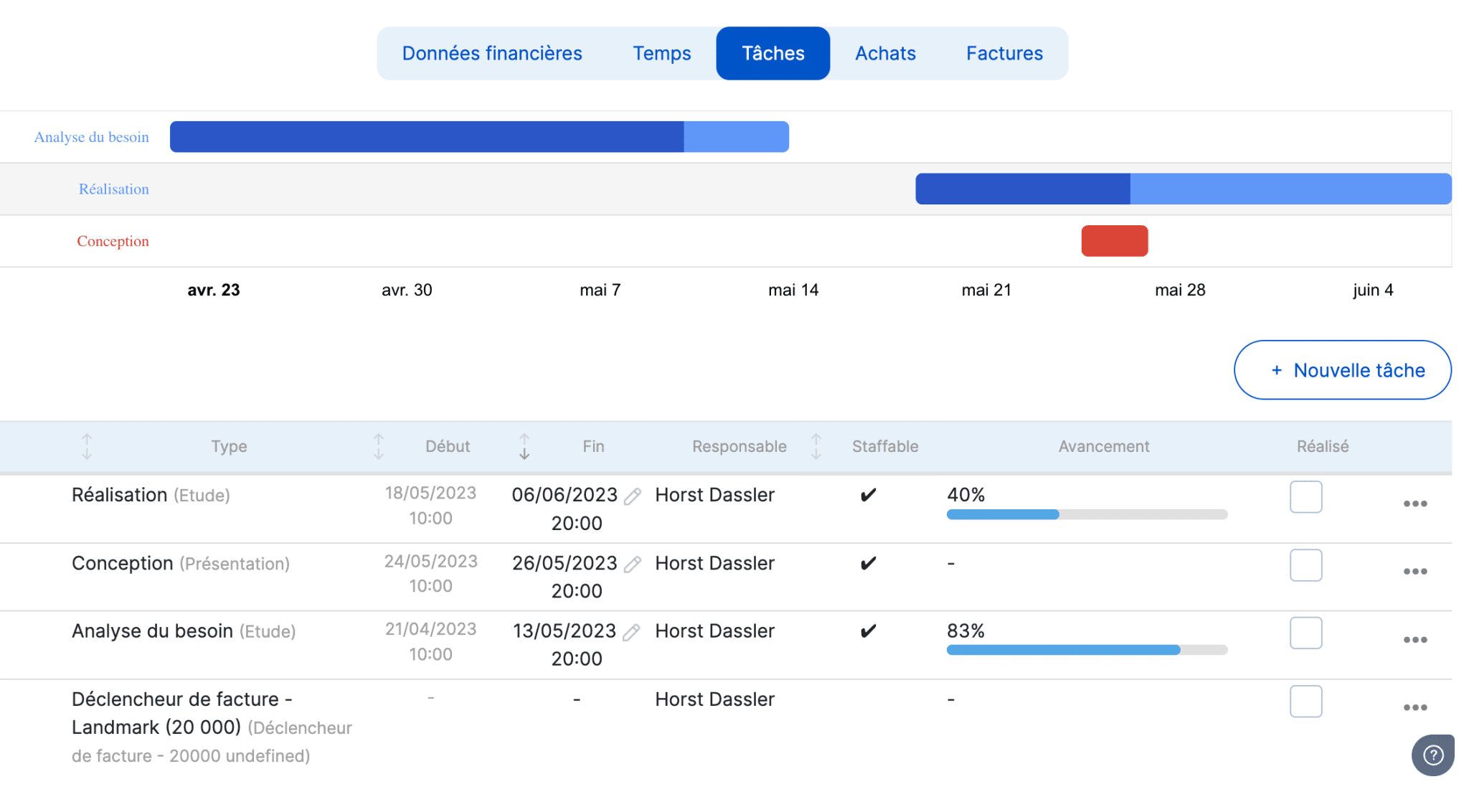Edit the end date of Conception task
The width and height of the screenshot is (1469, 812).
pyautogui.click(x=632, y=565)
